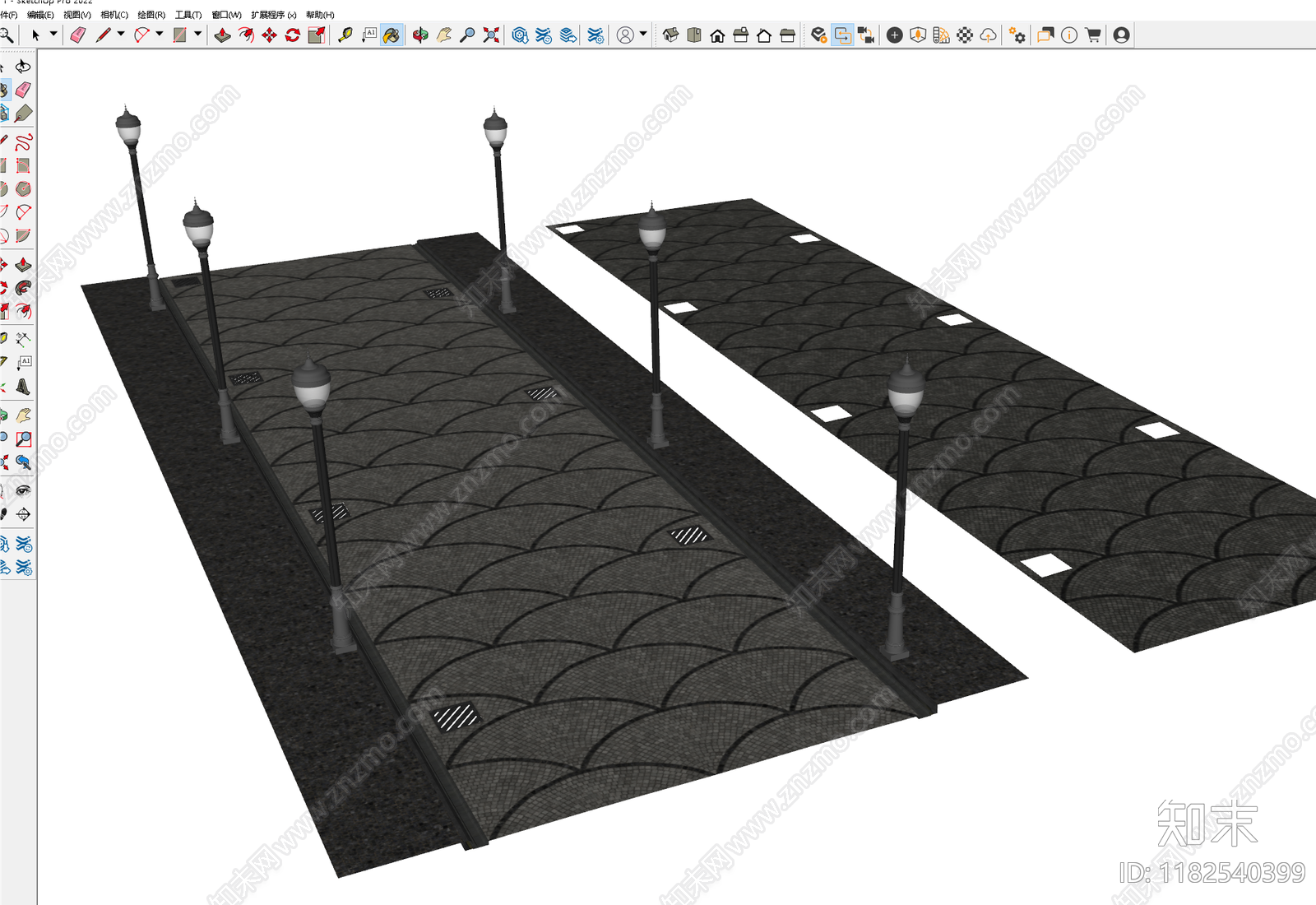
Task: Click the camera-to-camera transfer icon
Action: tap(866, 35)
